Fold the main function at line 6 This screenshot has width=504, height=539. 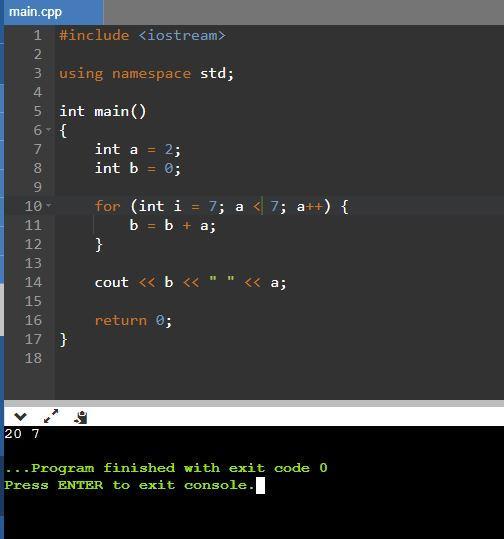[x=48, y=130]
